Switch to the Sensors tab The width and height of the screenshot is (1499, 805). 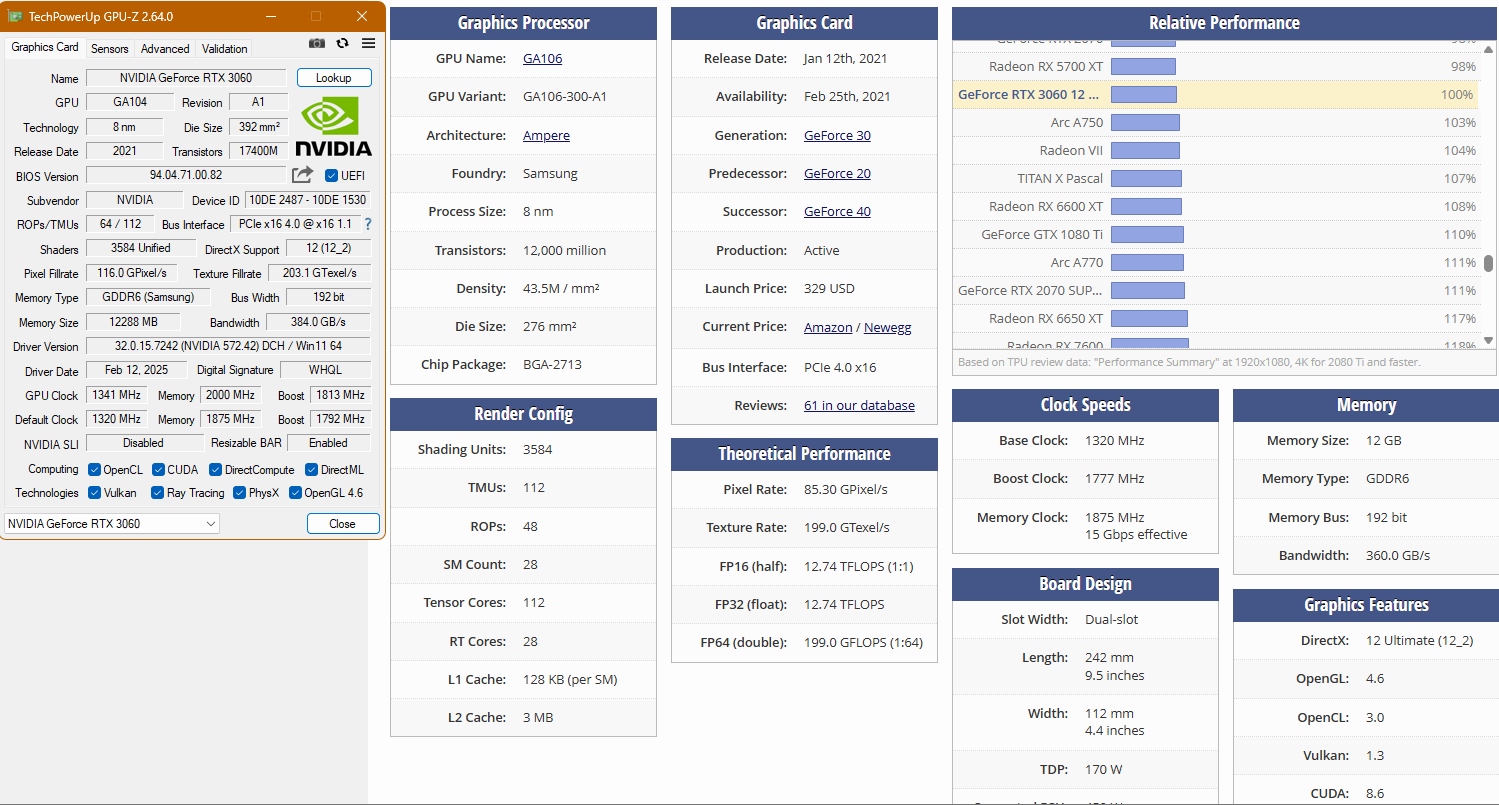coord(110,48)
